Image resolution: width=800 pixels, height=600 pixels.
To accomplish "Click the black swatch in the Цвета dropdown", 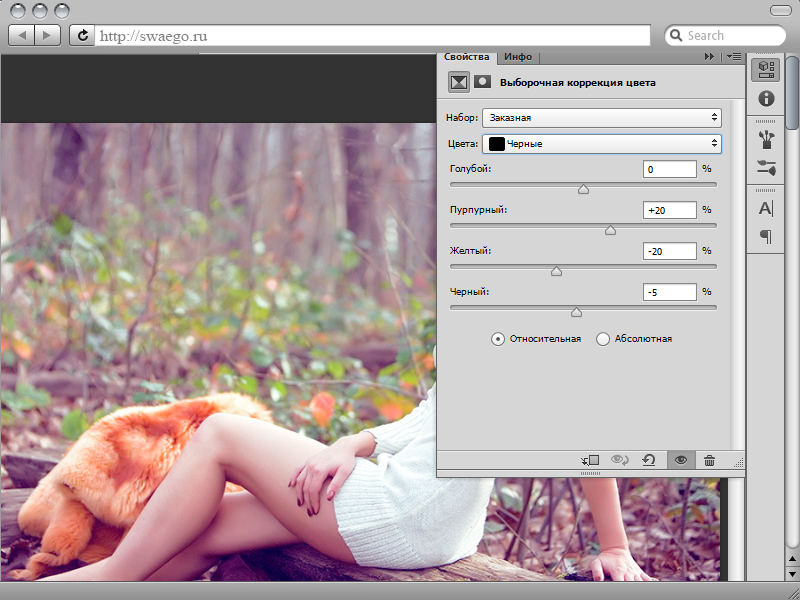I will point(496,144).
